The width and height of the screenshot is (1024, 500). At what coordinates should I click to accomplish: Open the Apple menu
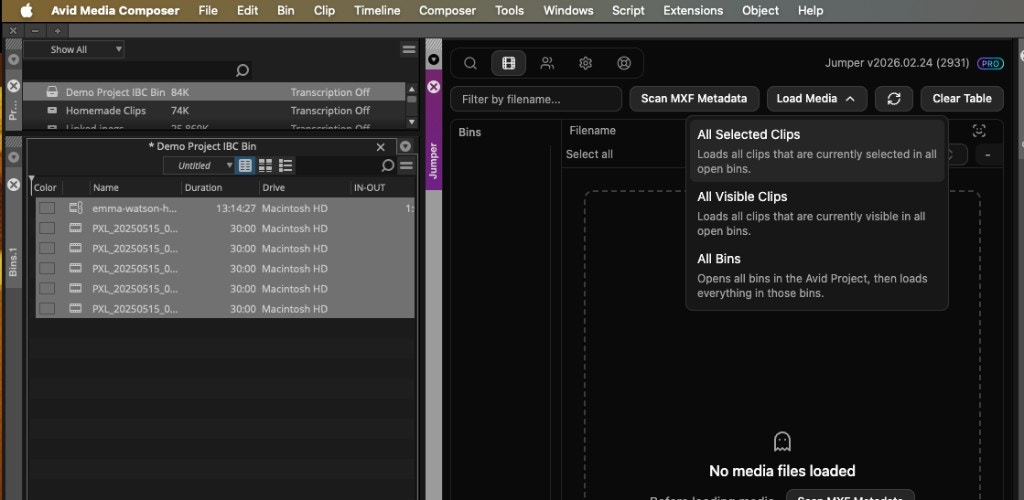[26, 10]
